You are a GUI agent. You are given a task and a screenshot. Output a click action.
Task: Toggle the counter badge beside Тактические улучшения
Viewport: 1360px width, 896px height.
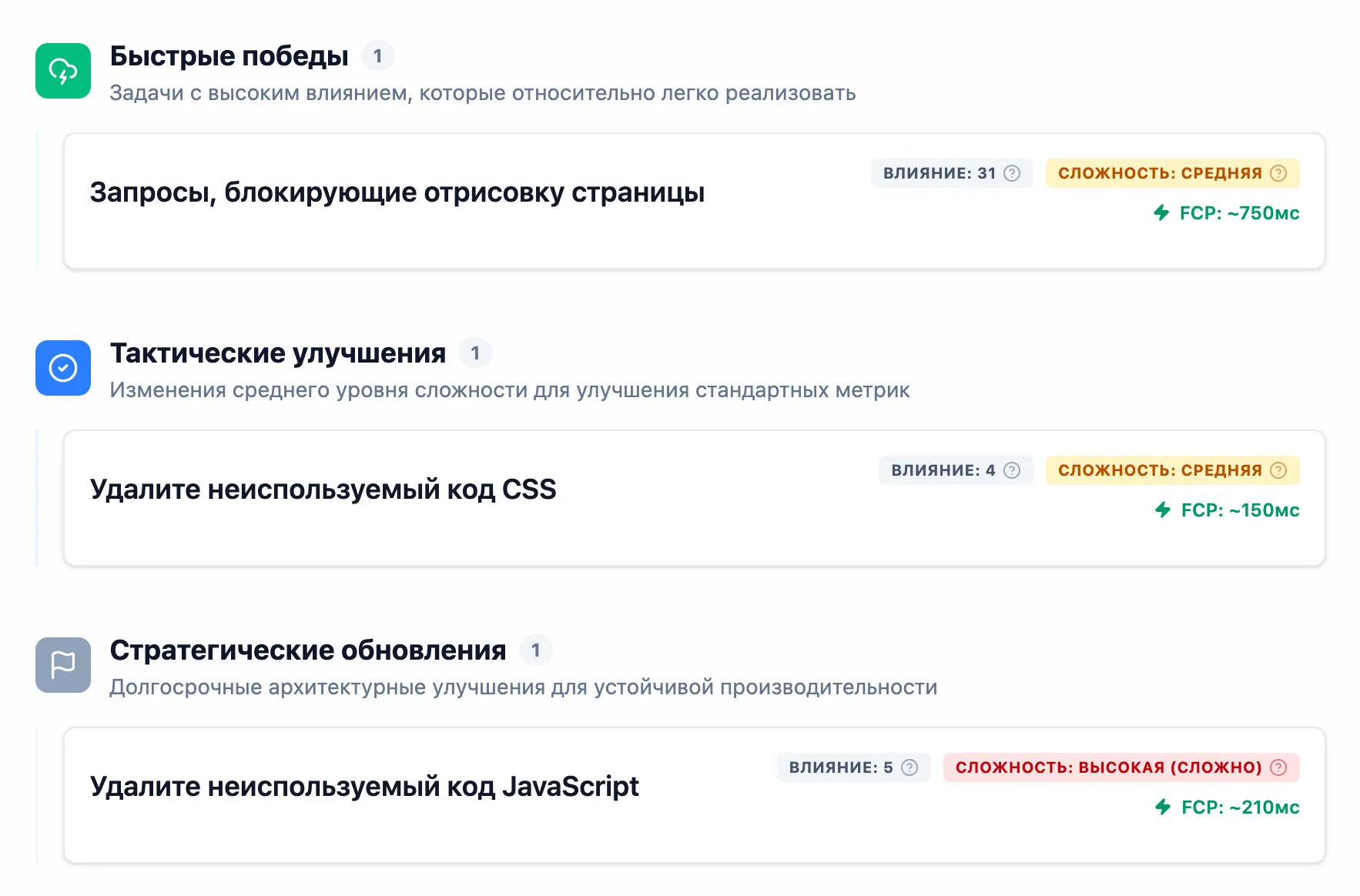tap(476, 353)
